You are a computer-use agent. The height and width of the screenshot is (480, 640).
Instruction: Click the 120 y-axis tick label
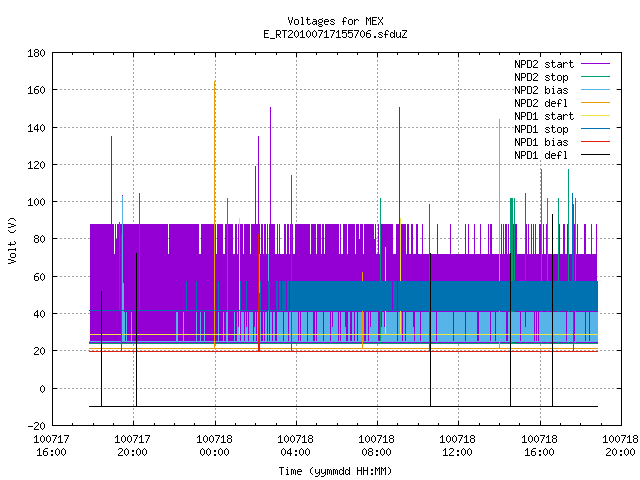point(36,165)
